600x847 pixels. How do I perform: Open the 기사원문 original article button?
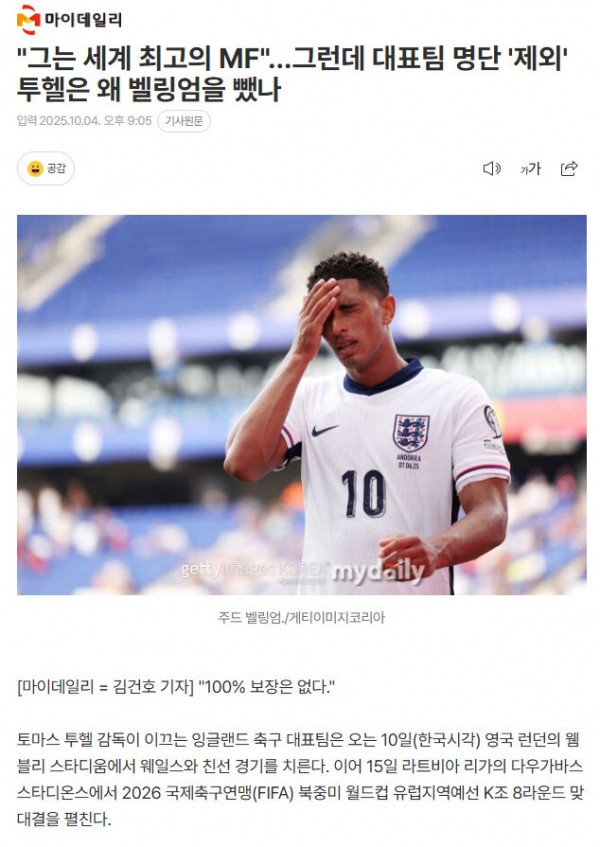point(184,121)
